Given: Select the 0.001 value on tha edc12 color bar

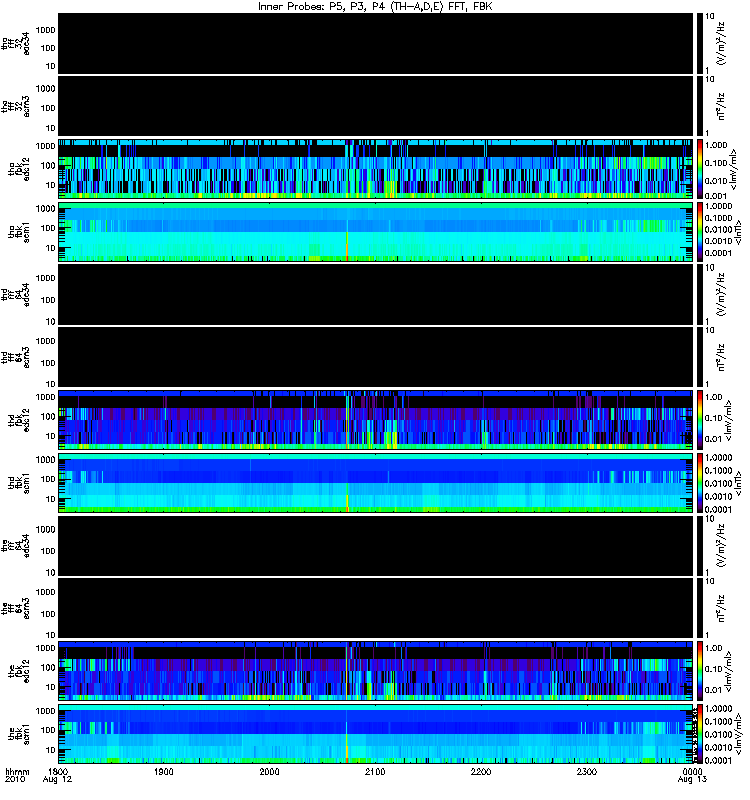Looking at the screenshot, I should 716,195.
